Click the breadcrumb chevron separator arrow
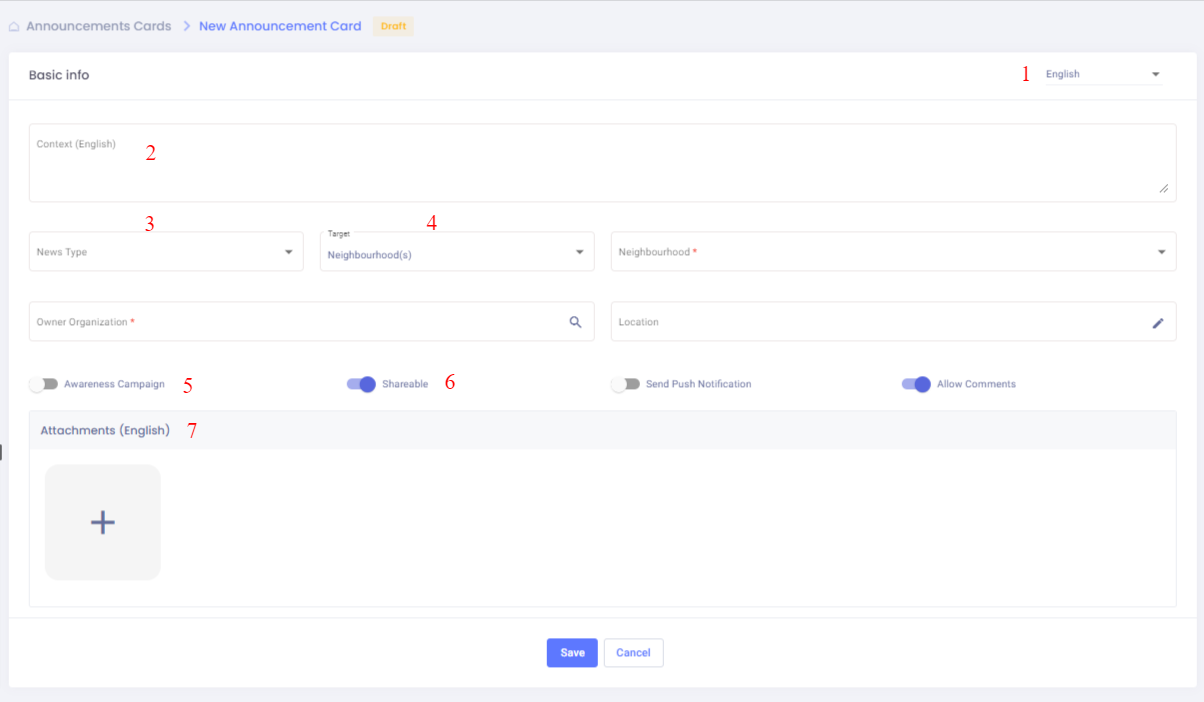This screenshot has height=702, width=1204. [x=186, y=26]
